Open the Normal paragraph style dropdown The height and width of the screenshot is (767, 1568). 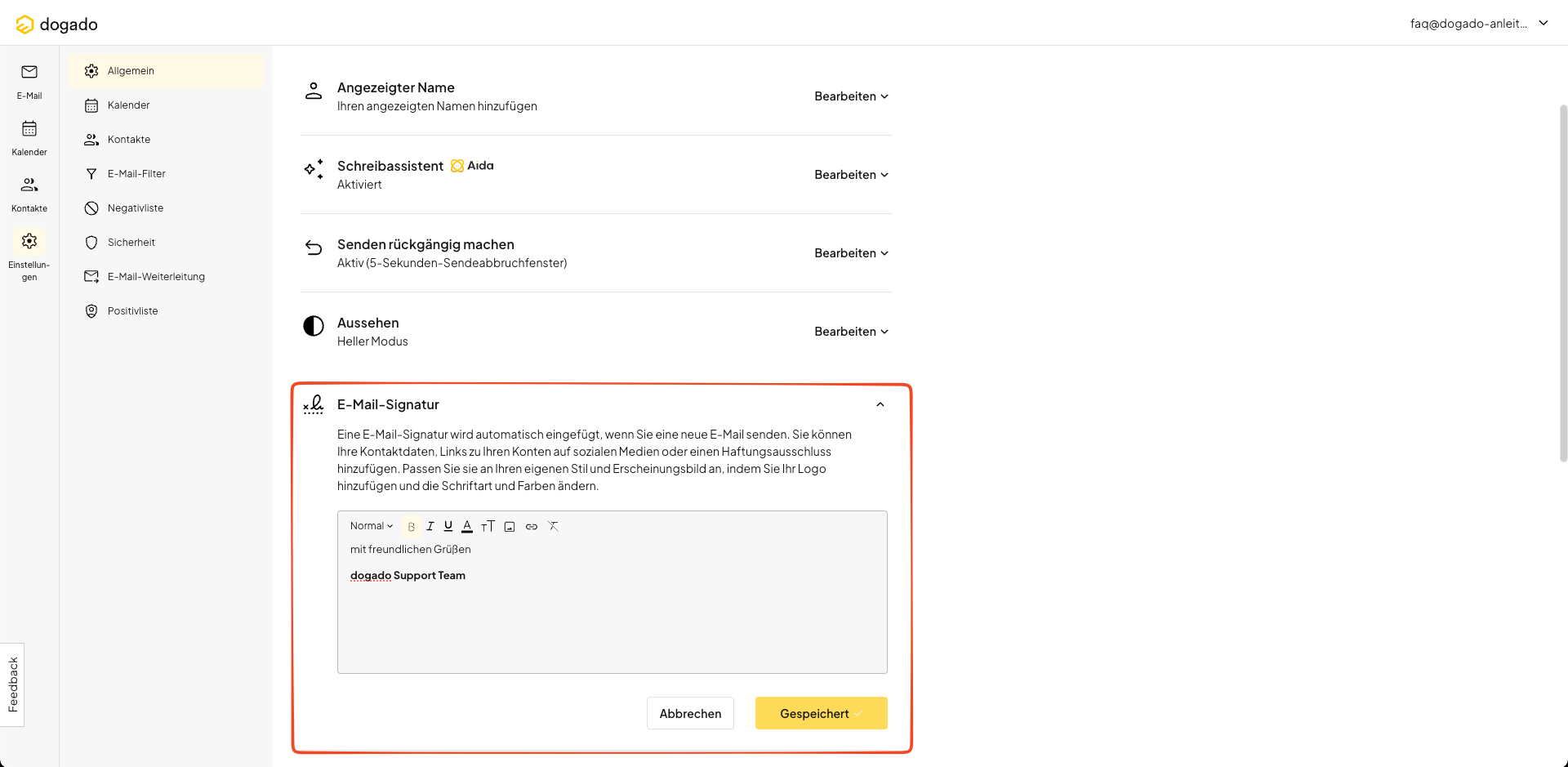pyautogui.click(x=372, y=526)
